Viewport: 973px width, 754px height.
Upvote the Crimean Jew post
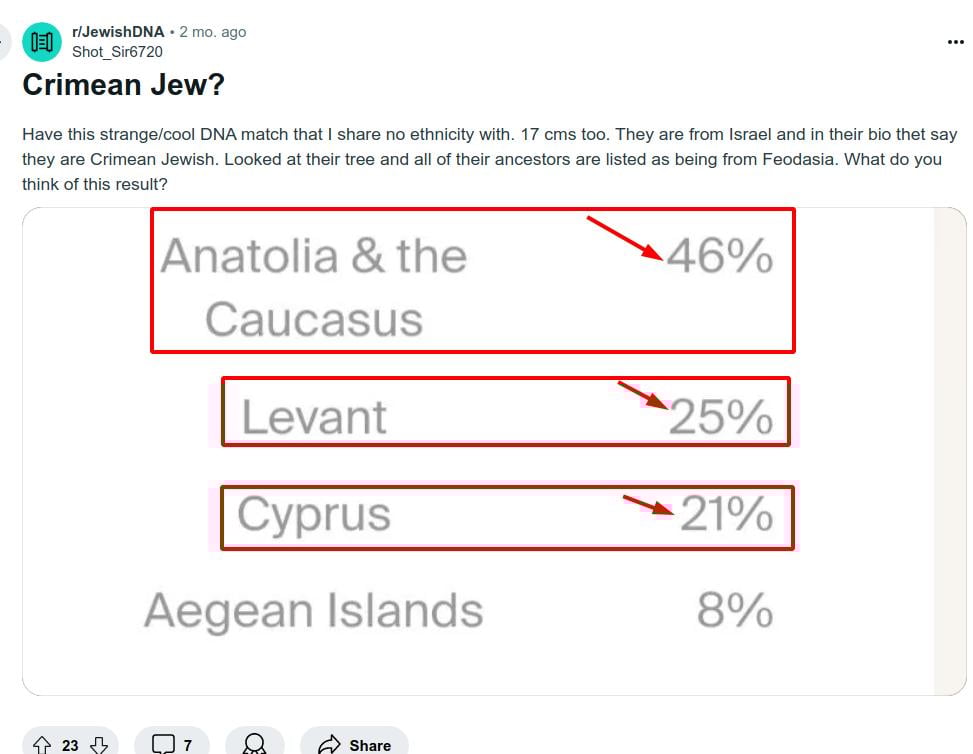(42, 745)
